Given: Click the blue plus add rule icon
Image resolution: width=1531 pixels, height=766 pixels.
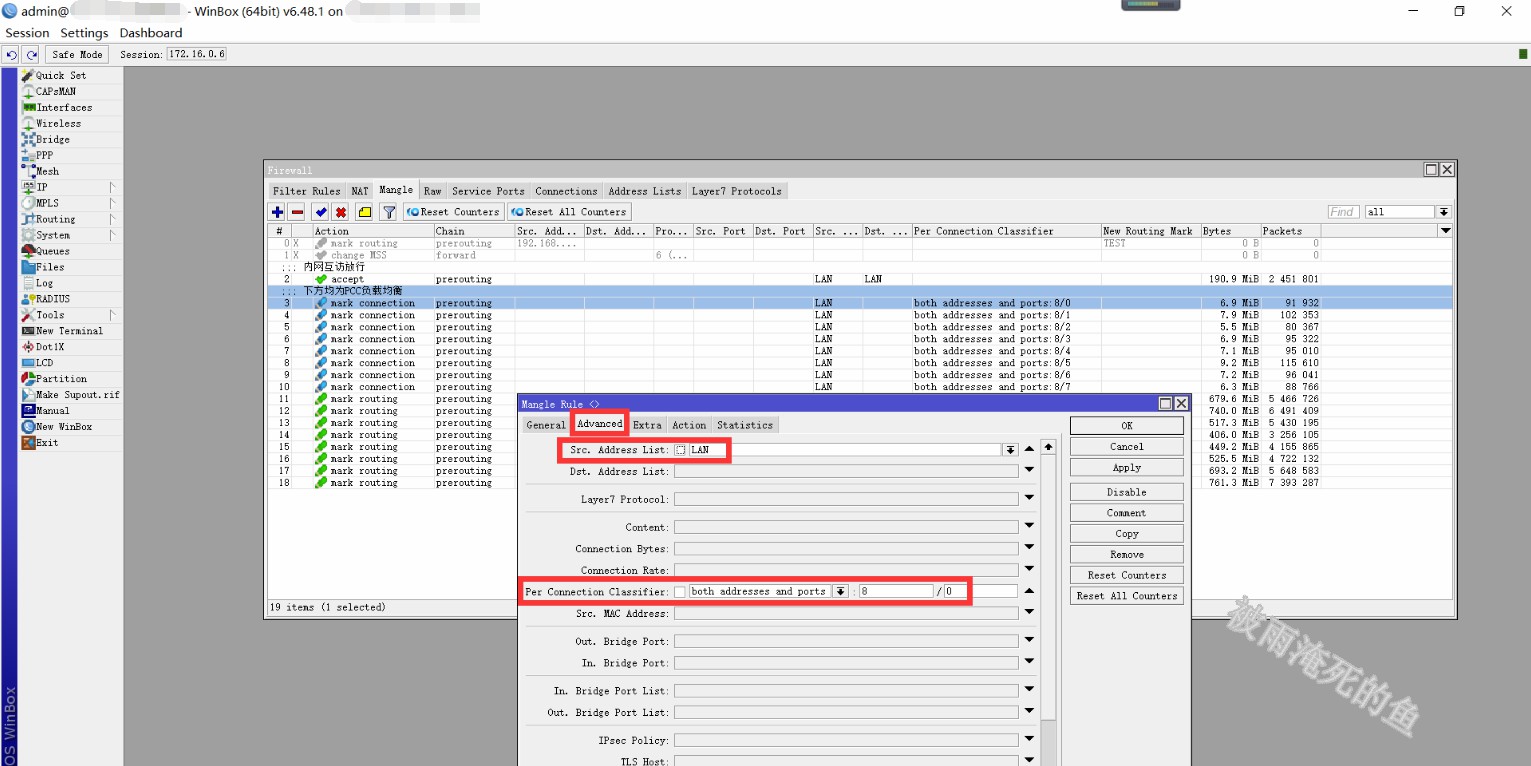Looking at the screenshot, I should (277, 212).
